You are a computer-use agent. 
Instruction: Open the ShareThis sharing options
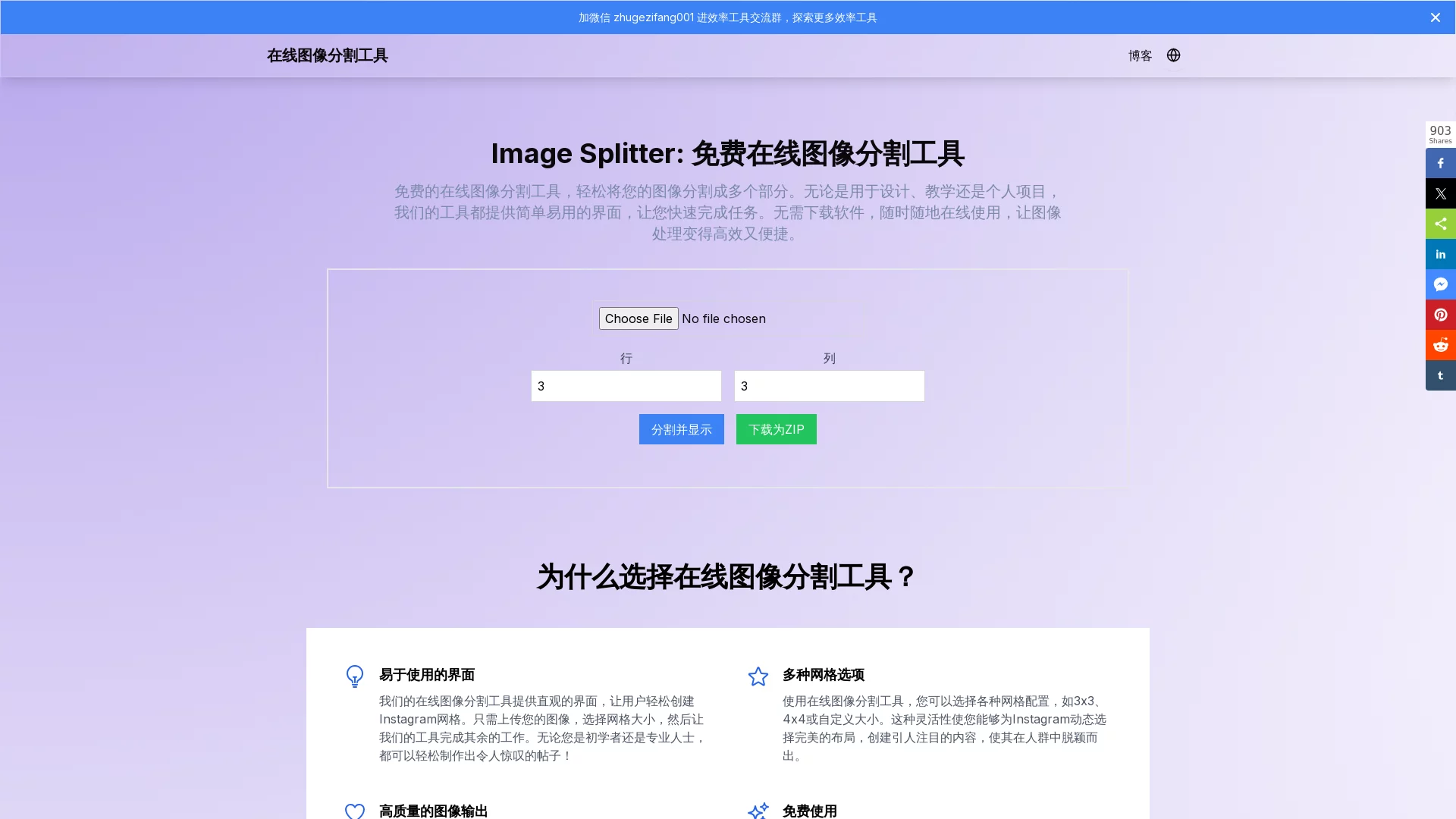[x=1440, y=224]
